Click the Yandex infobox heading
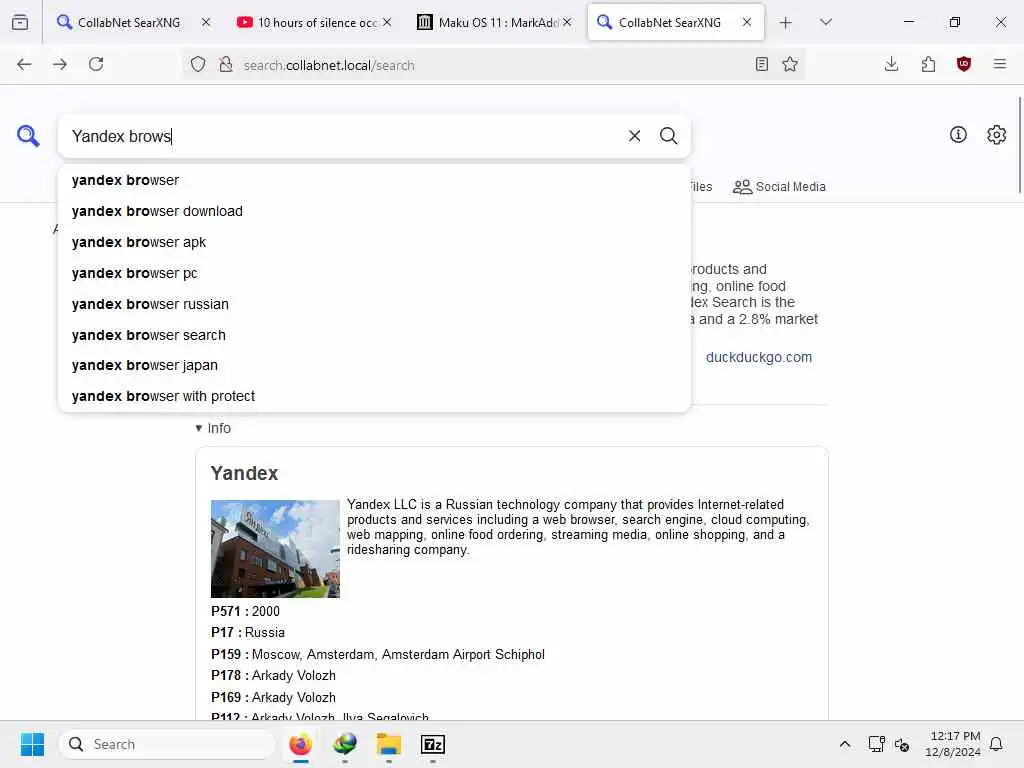 coord(244,473)
